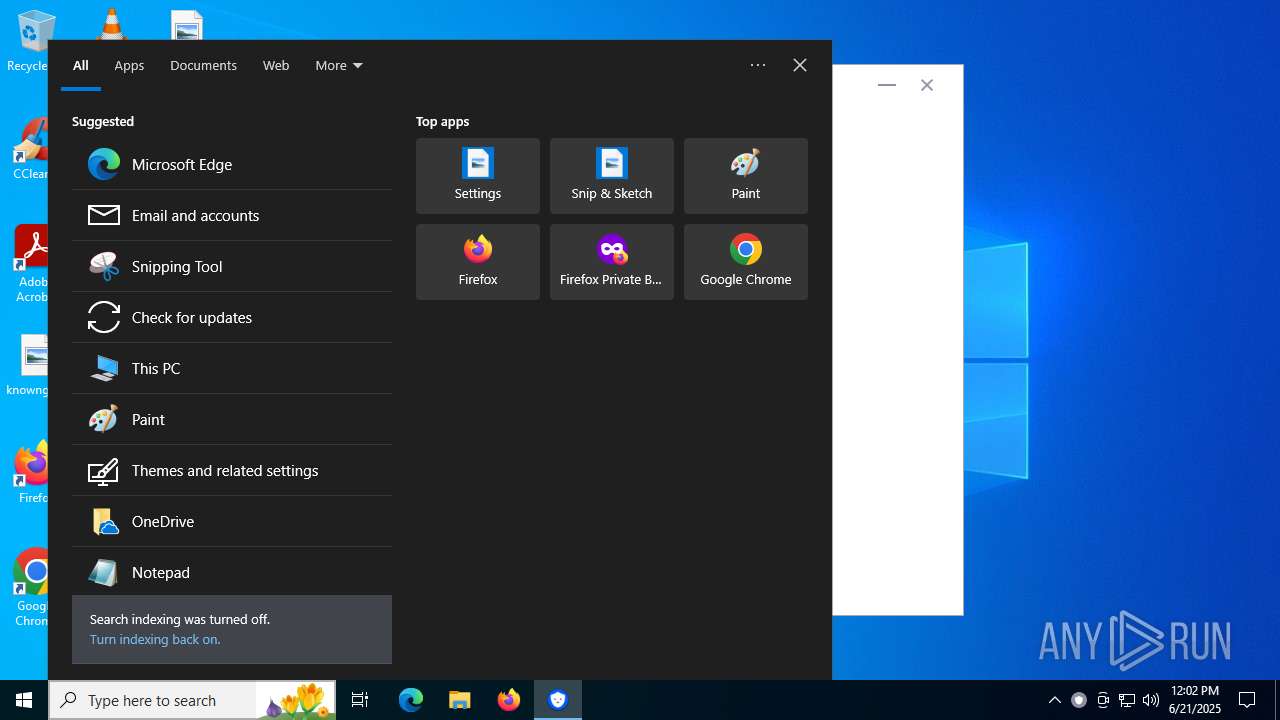Click Turn indexing back on link
The width and height of the screenshot is (1280, 720).
(155, 639)
